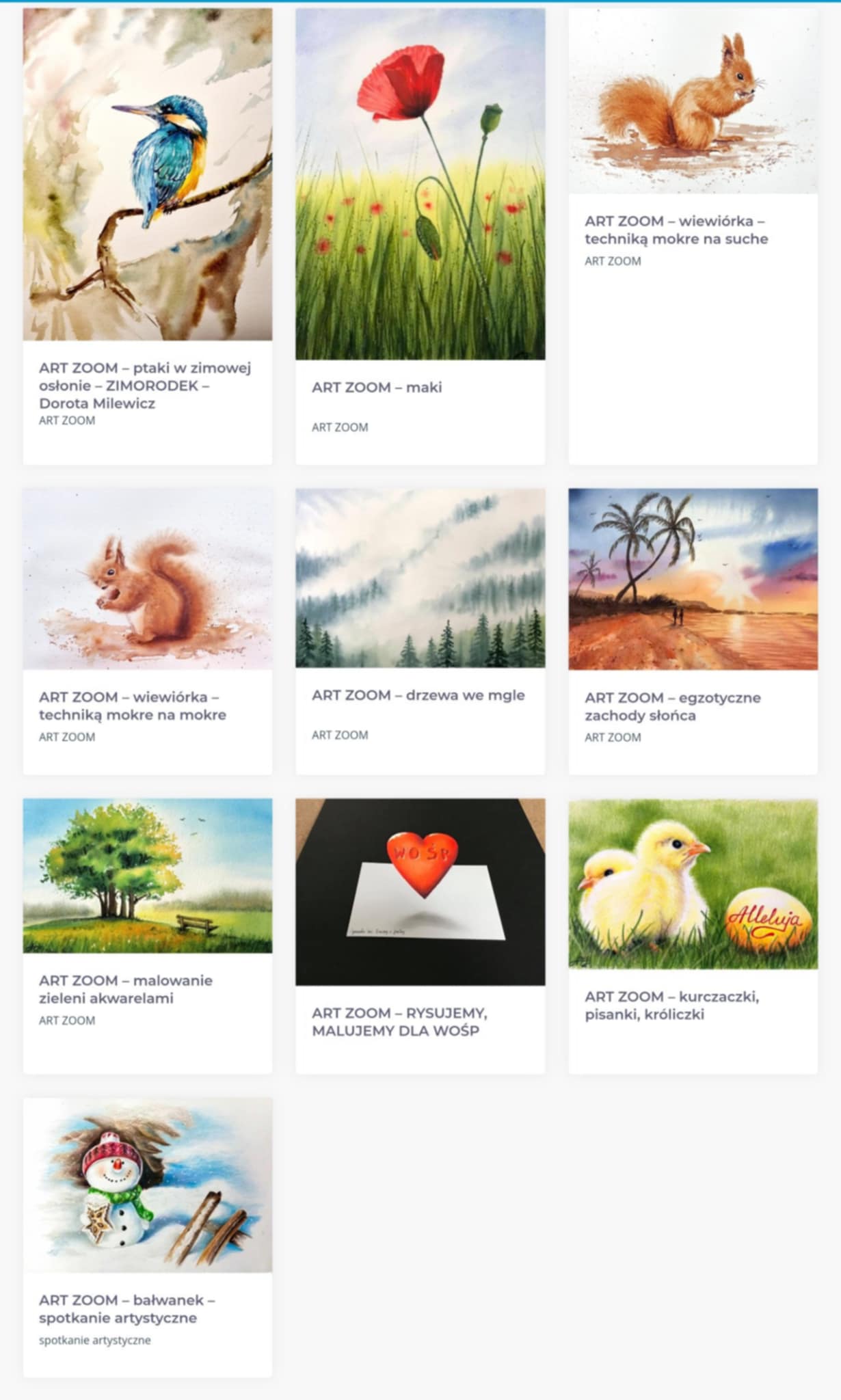Click the yellow chicks Alleluja image
The height and width of the screenshot is (1400, 841).
[x=693, y=884]
